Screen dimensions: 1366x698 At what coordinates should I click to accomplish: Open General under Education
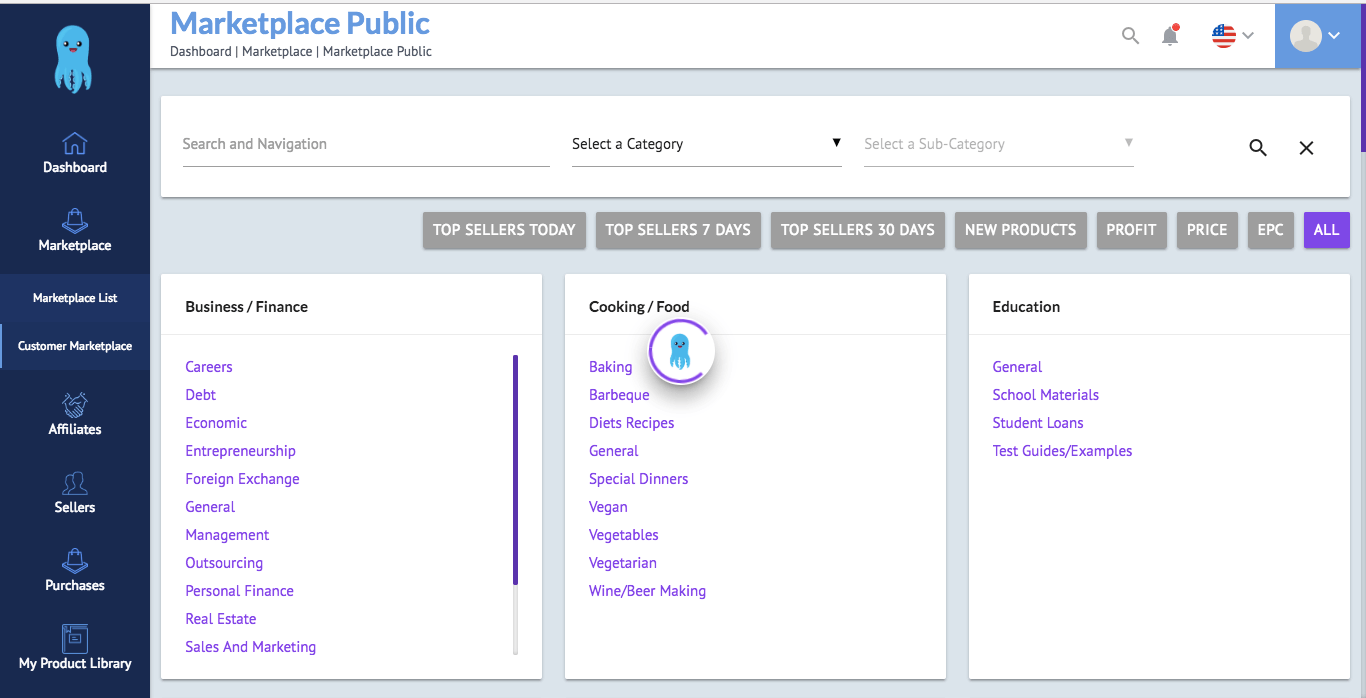click(x=1018, y=367)
